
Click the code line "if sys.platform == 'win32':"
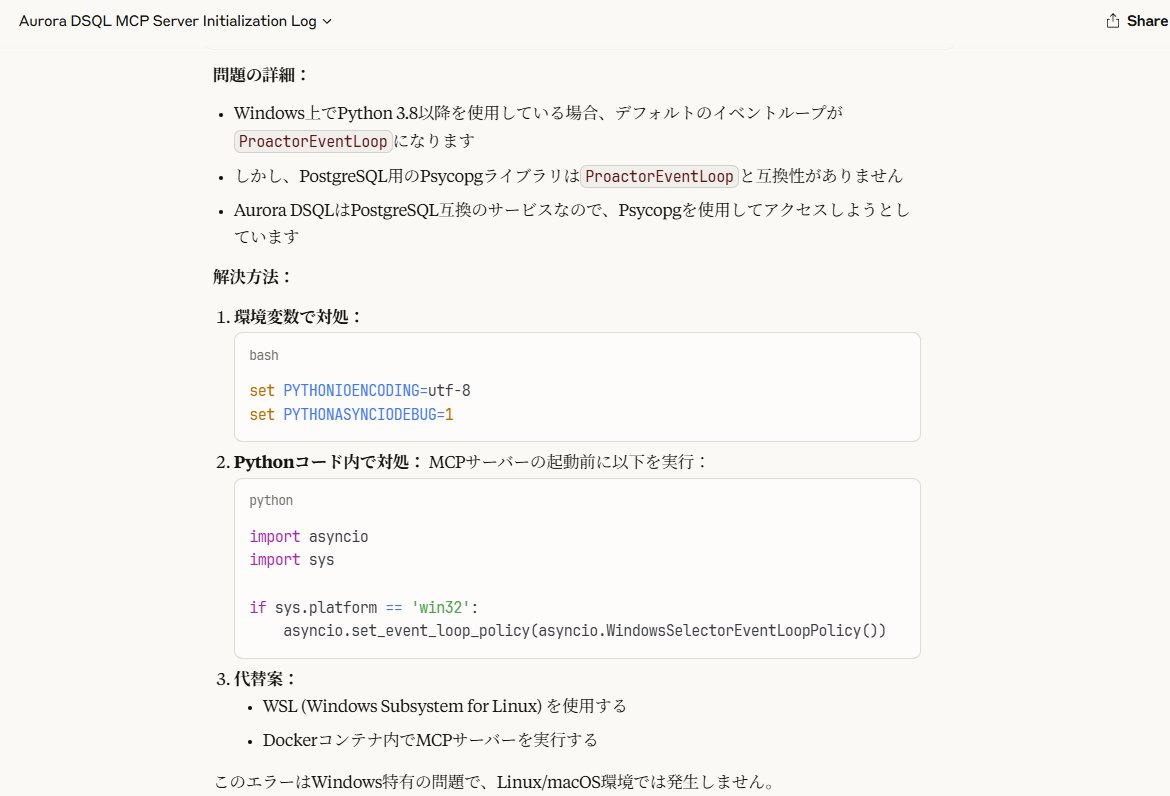click(363, 607)
